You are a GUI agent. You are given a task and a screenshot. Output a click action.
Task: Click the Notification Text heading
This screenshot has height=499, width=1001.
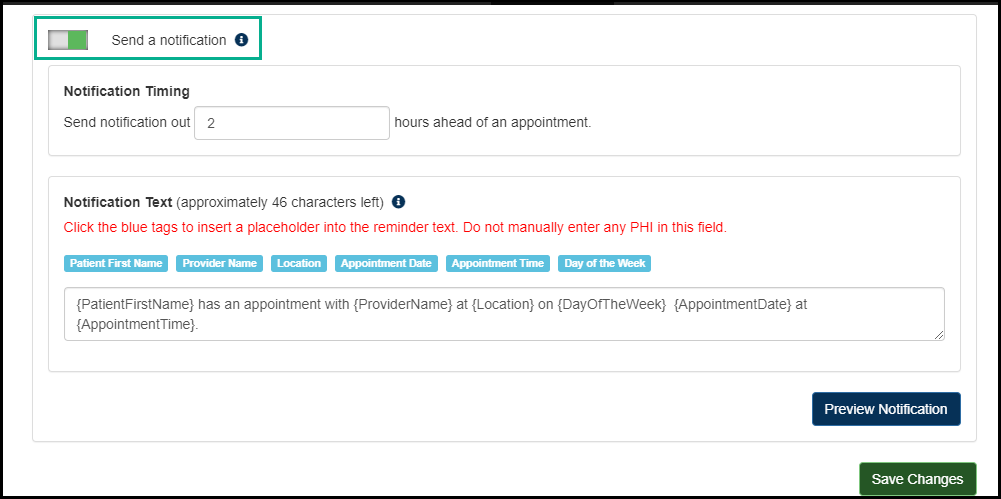tap(118, 201)
